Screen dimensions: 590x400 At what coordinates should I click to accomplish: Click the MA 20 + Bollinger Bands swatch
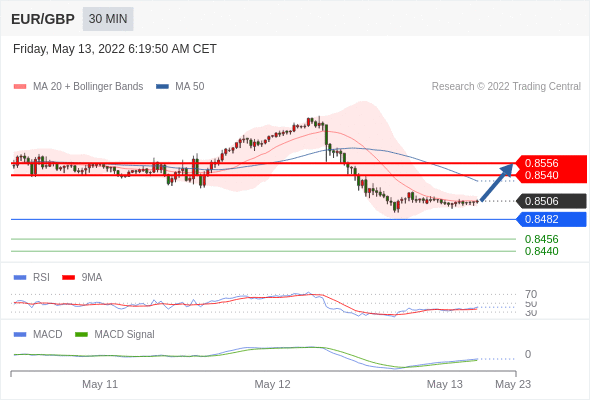(x=20, y=87)
